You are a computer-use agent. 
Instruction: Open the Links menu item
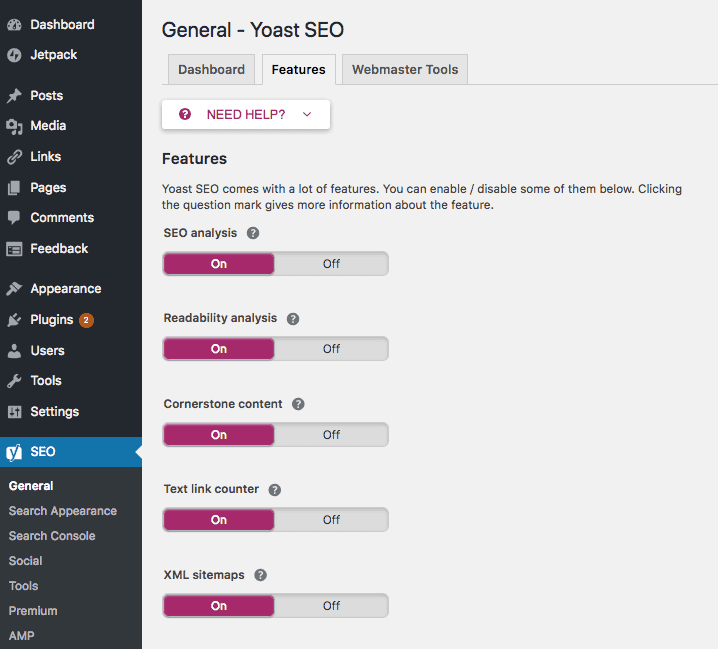coord(45,157)
